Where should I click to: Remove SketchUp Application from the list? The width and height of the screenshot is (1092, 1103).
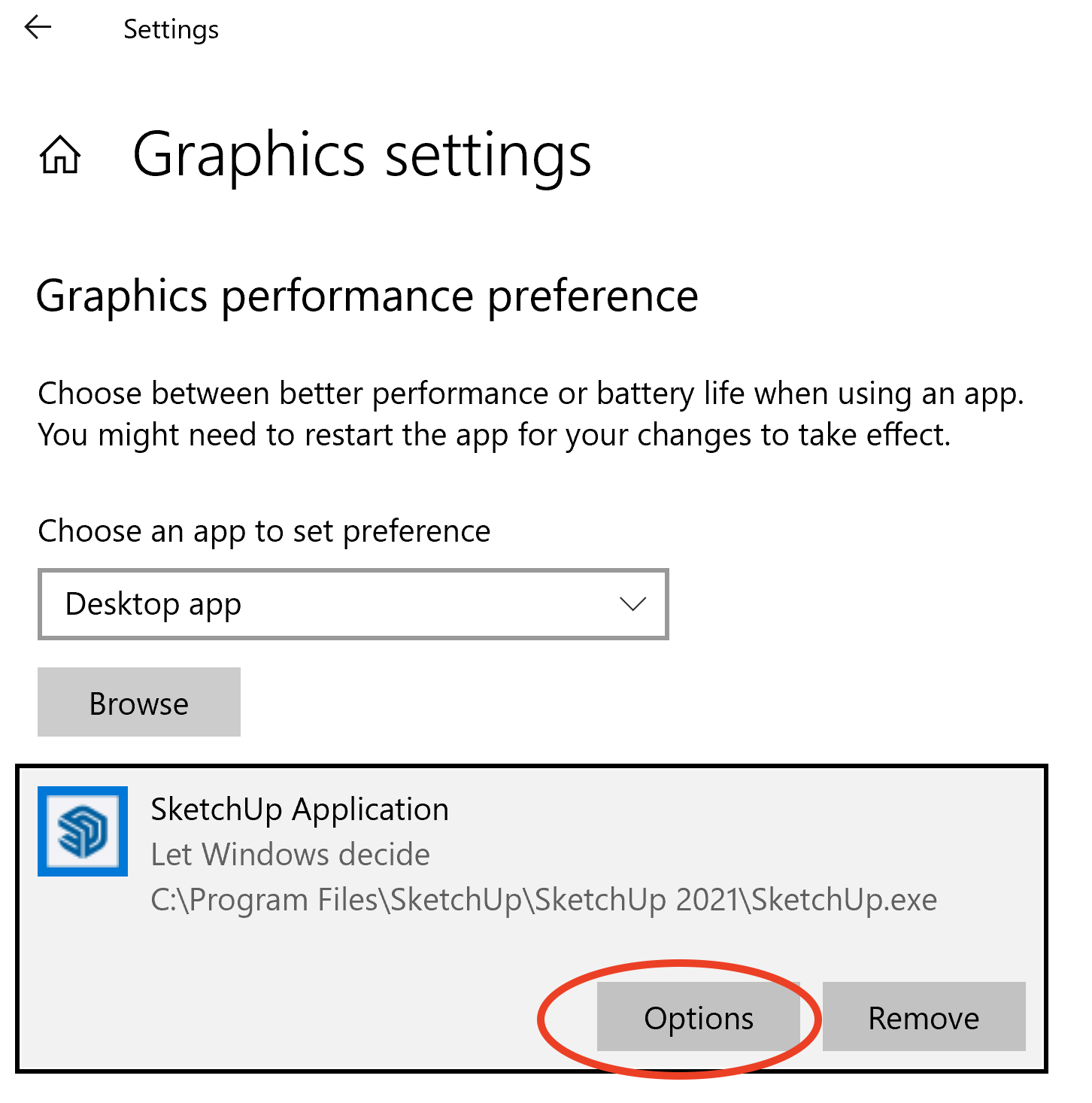click(x=924, y=1017)
